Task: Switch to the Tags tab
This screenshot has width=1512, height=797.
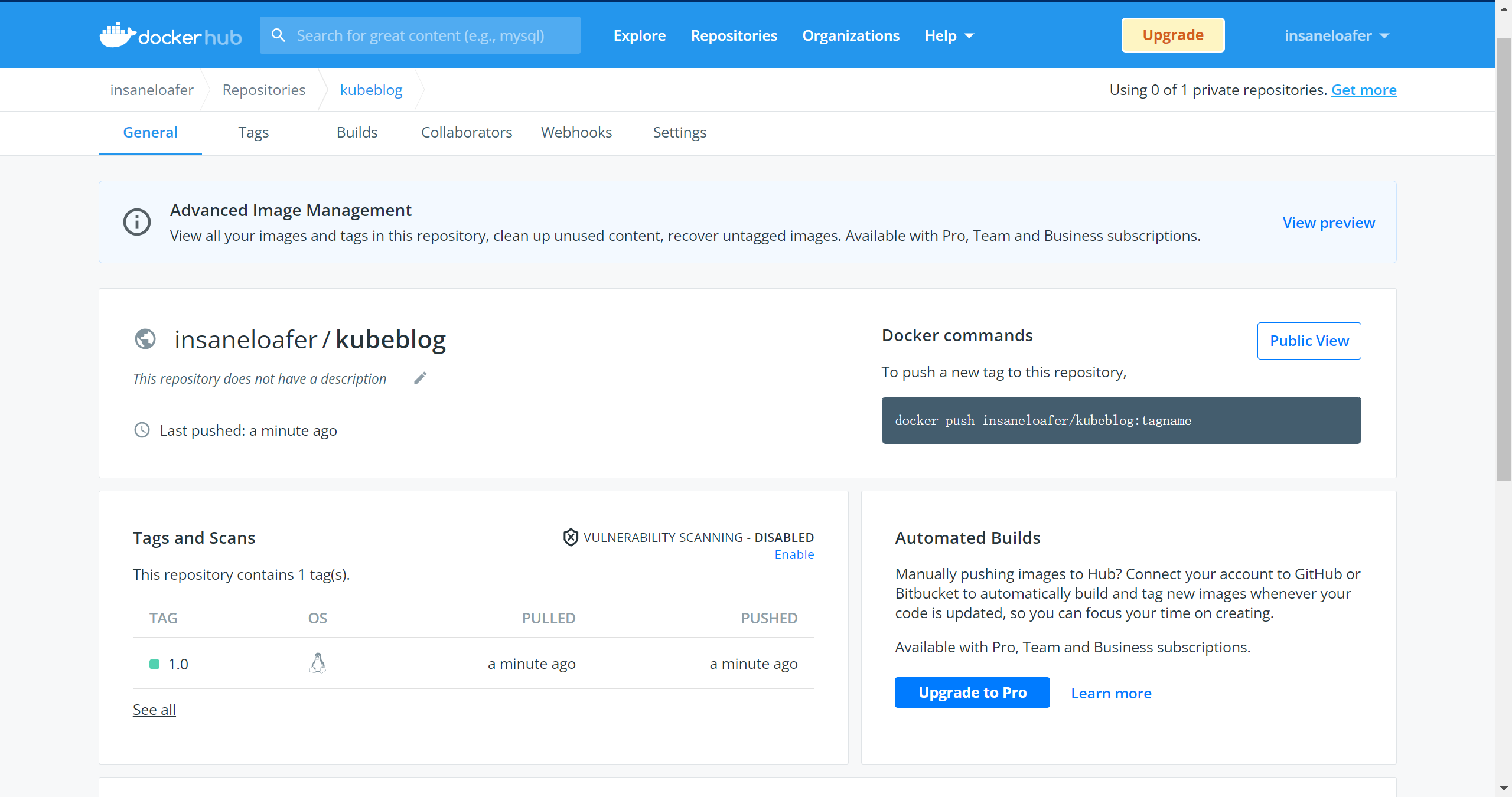Action: (253, 132)
